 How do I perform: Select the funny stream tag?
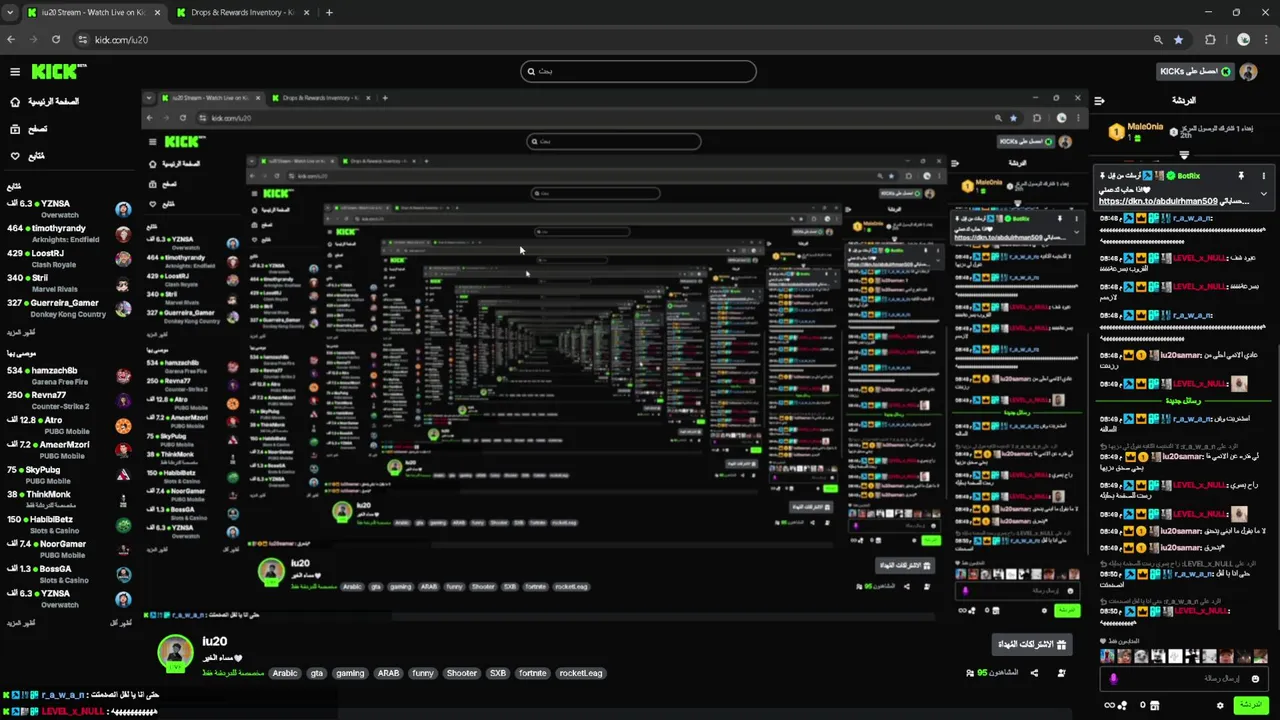tap(423, 673)
